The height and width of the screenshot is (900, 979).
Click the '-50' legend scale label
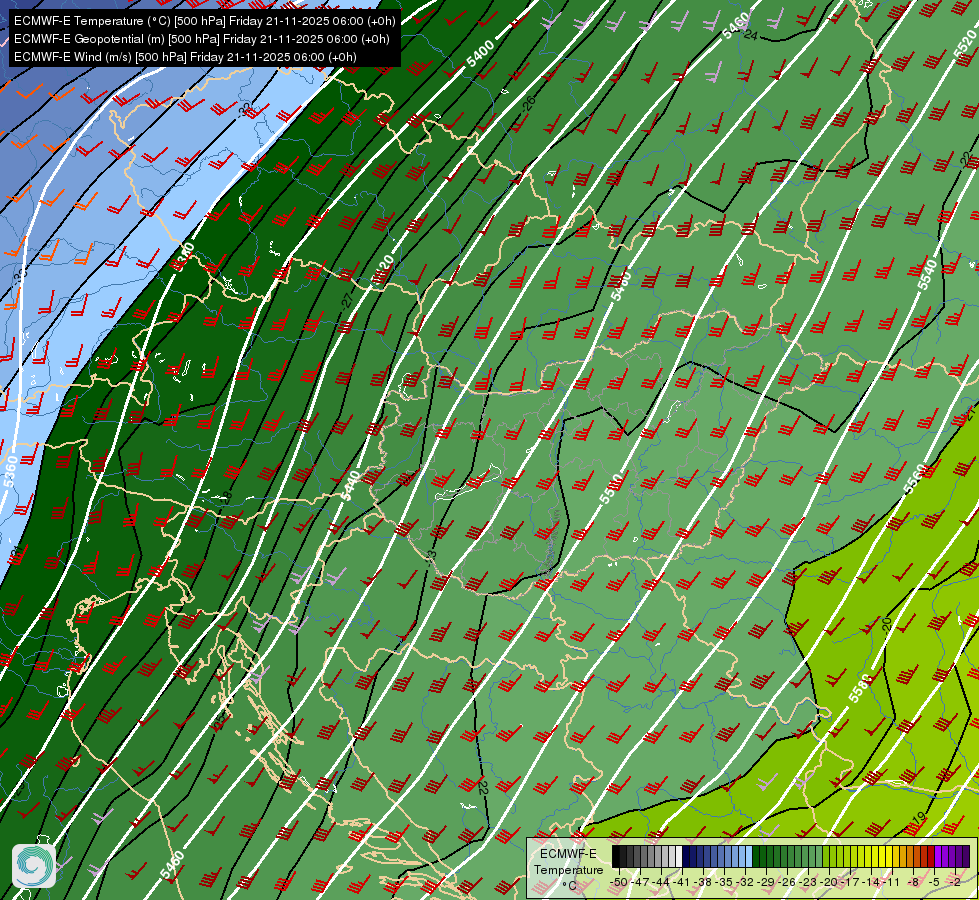click(x=618, y=882)
